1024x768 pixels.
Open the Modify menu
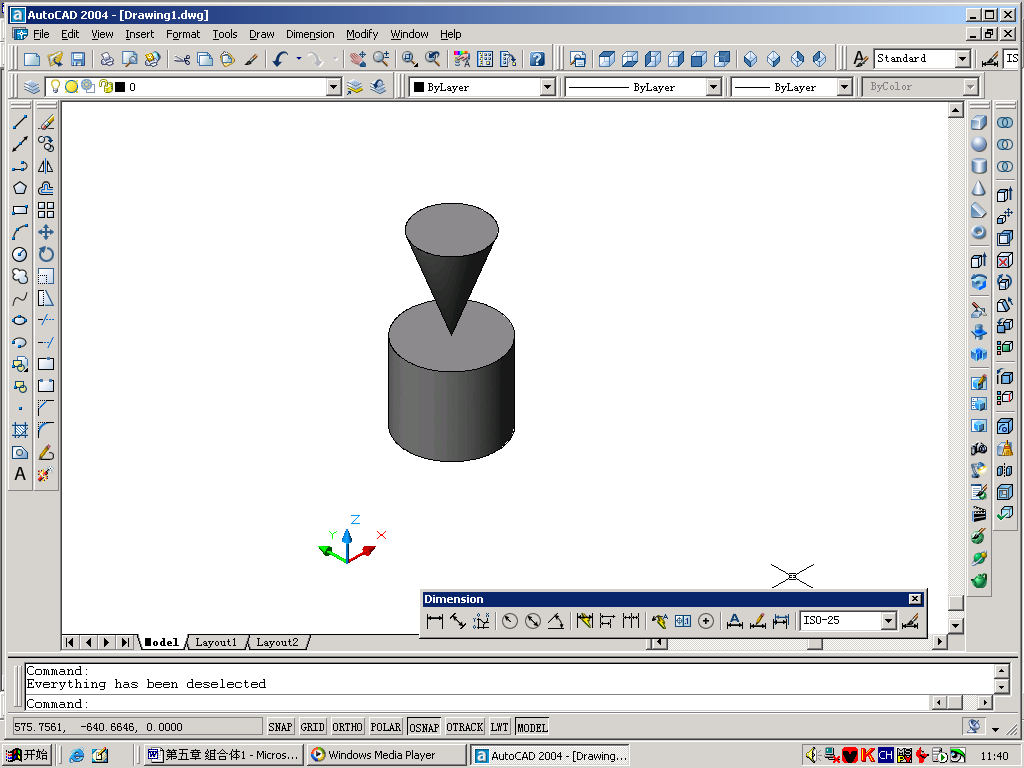click(x=362, y=34)
